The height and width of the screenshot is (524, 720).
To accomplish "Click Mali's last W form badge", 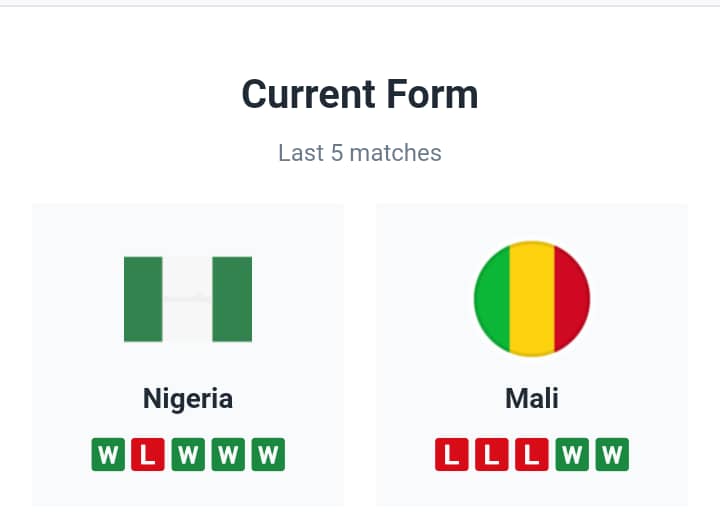I will [x=612, y=455].
